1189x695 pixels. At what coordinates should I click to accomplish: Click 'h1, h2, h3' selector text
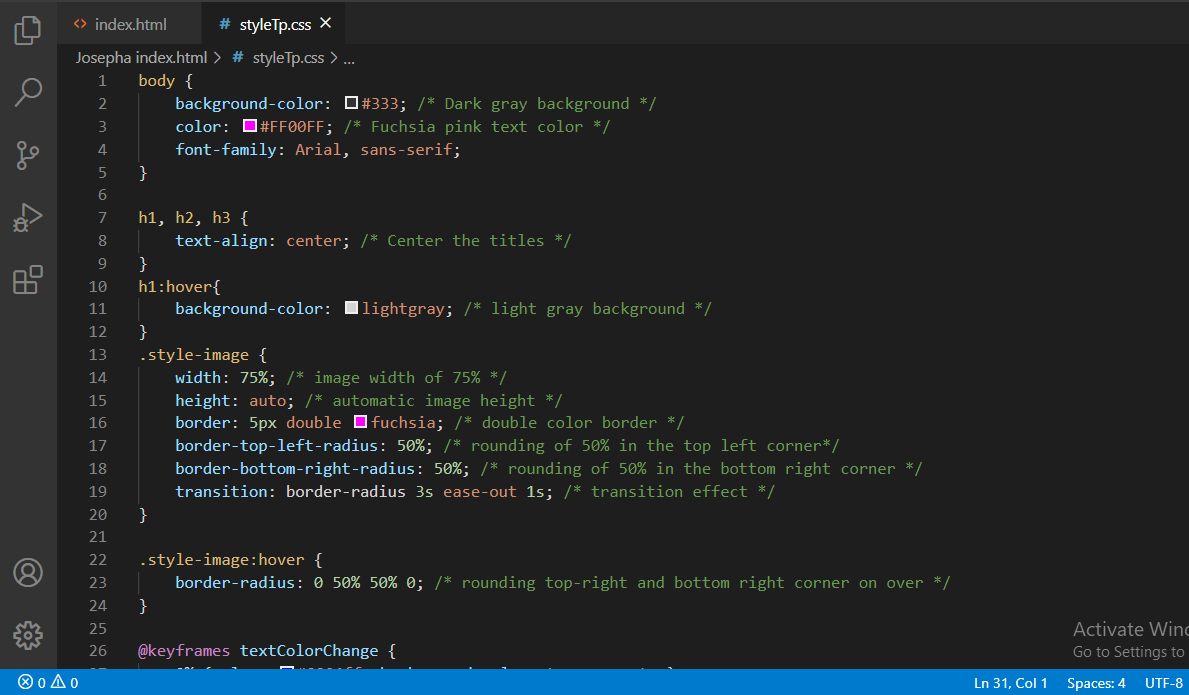[184, 218]
